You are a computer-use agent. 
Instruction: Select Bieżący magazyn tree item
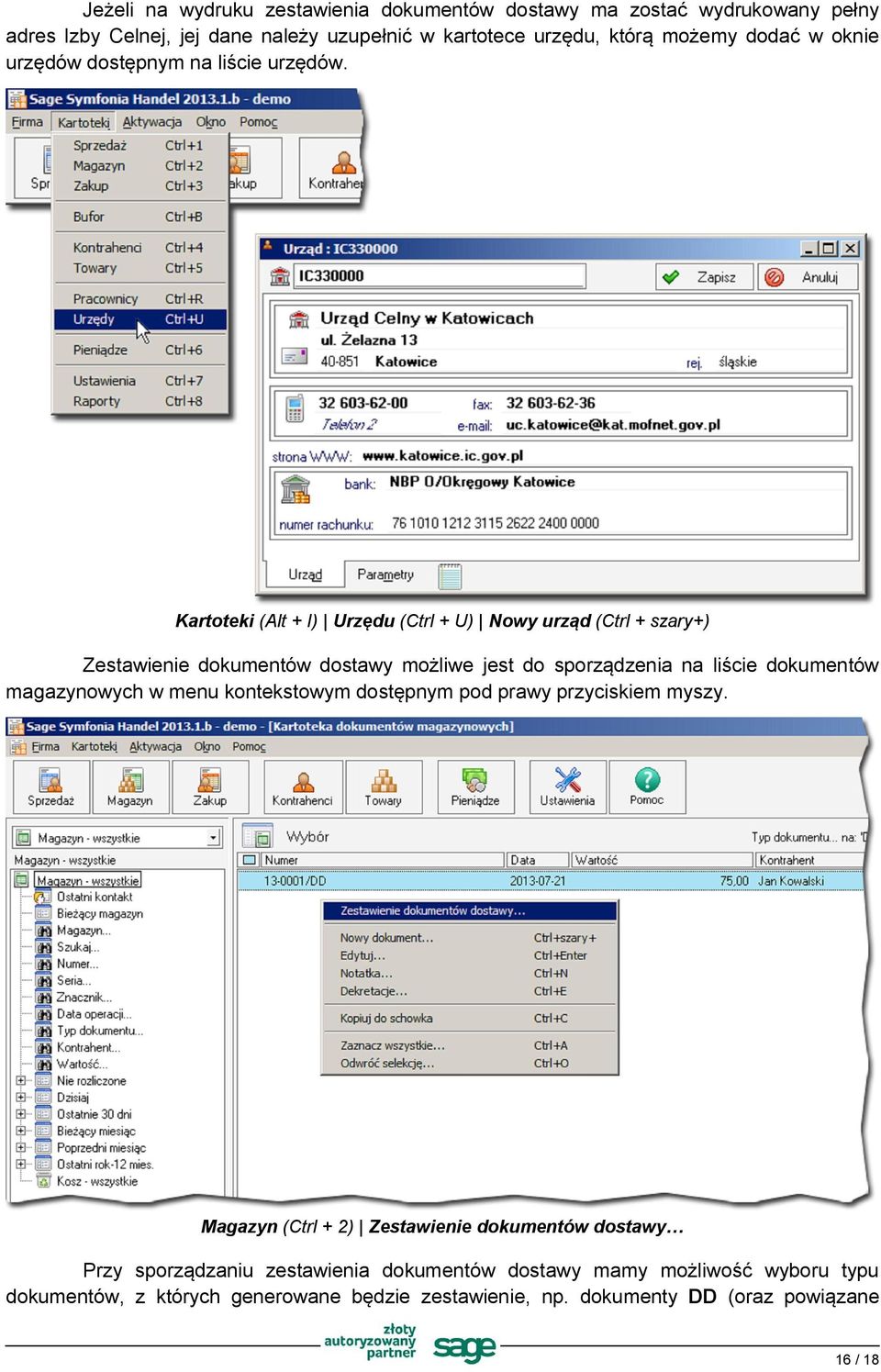pos(100,914)
